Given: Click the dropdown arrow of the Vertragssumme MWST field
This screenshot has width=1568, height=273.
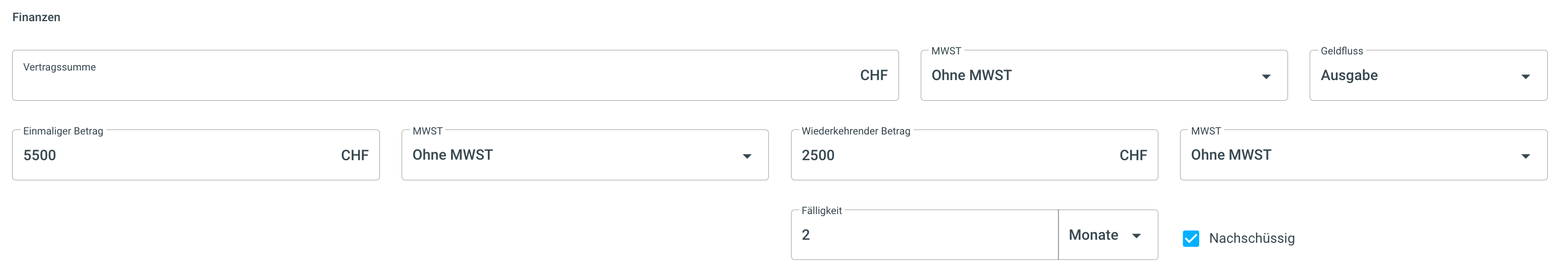Looking at the screenshot, I should pos(1266,77).
